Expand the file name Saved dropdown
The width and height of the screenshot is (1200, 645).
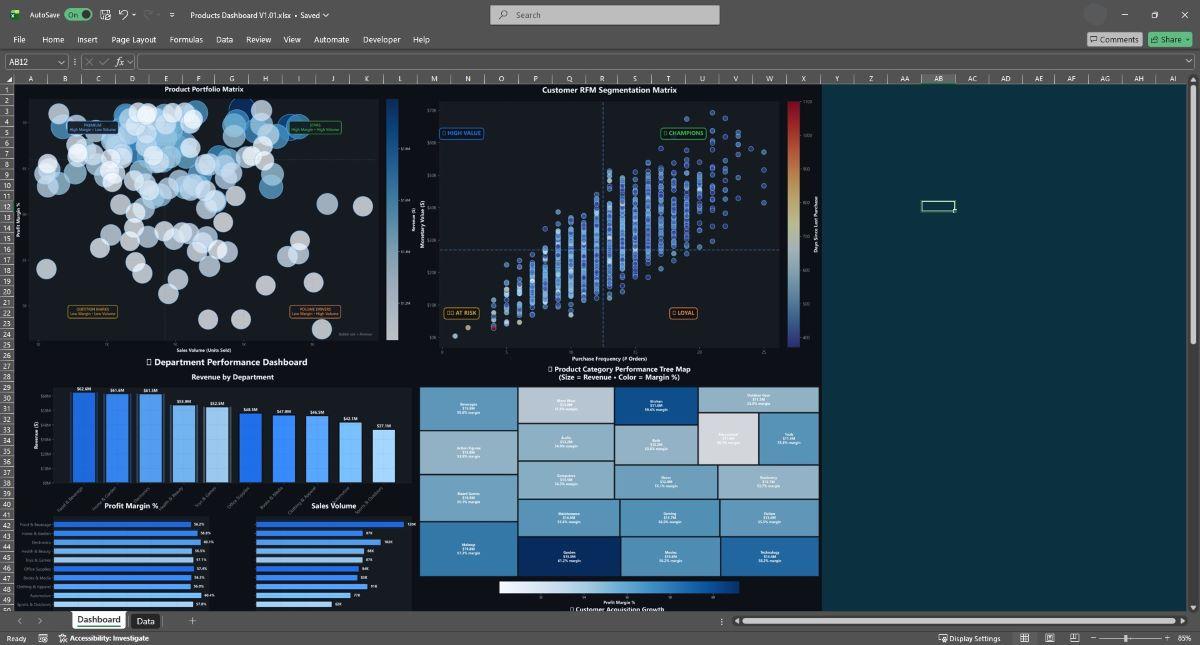[x=326, y=15]
